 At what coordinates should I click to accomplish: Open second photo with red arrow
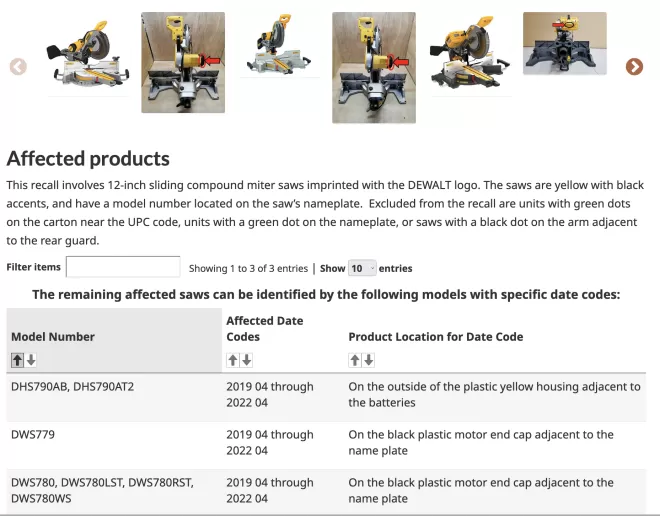[183, 63]
